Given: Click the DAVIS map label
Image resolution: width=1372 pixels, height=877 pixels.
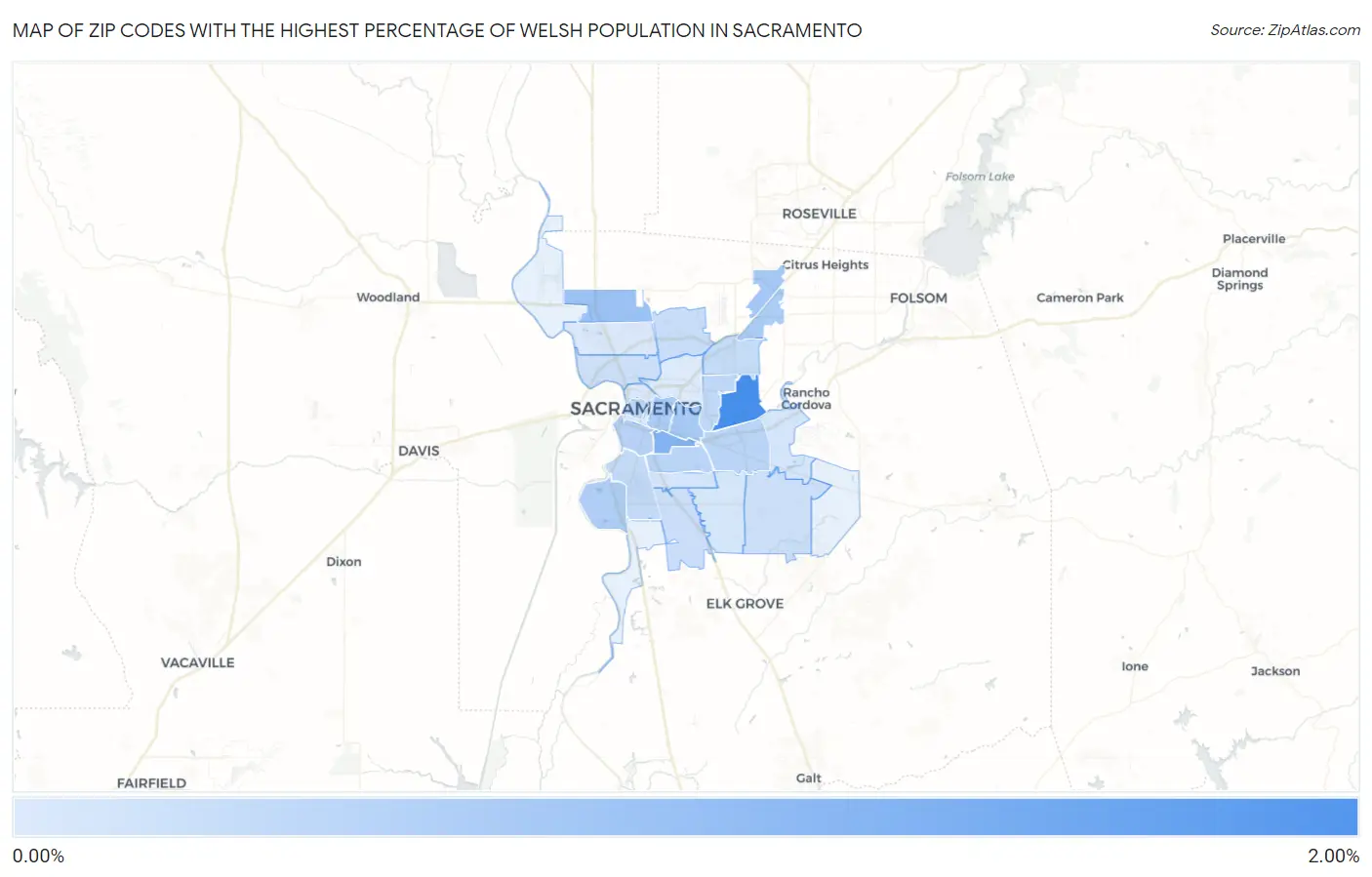Looking at the screenshot, I should click(x=419, y=451).
